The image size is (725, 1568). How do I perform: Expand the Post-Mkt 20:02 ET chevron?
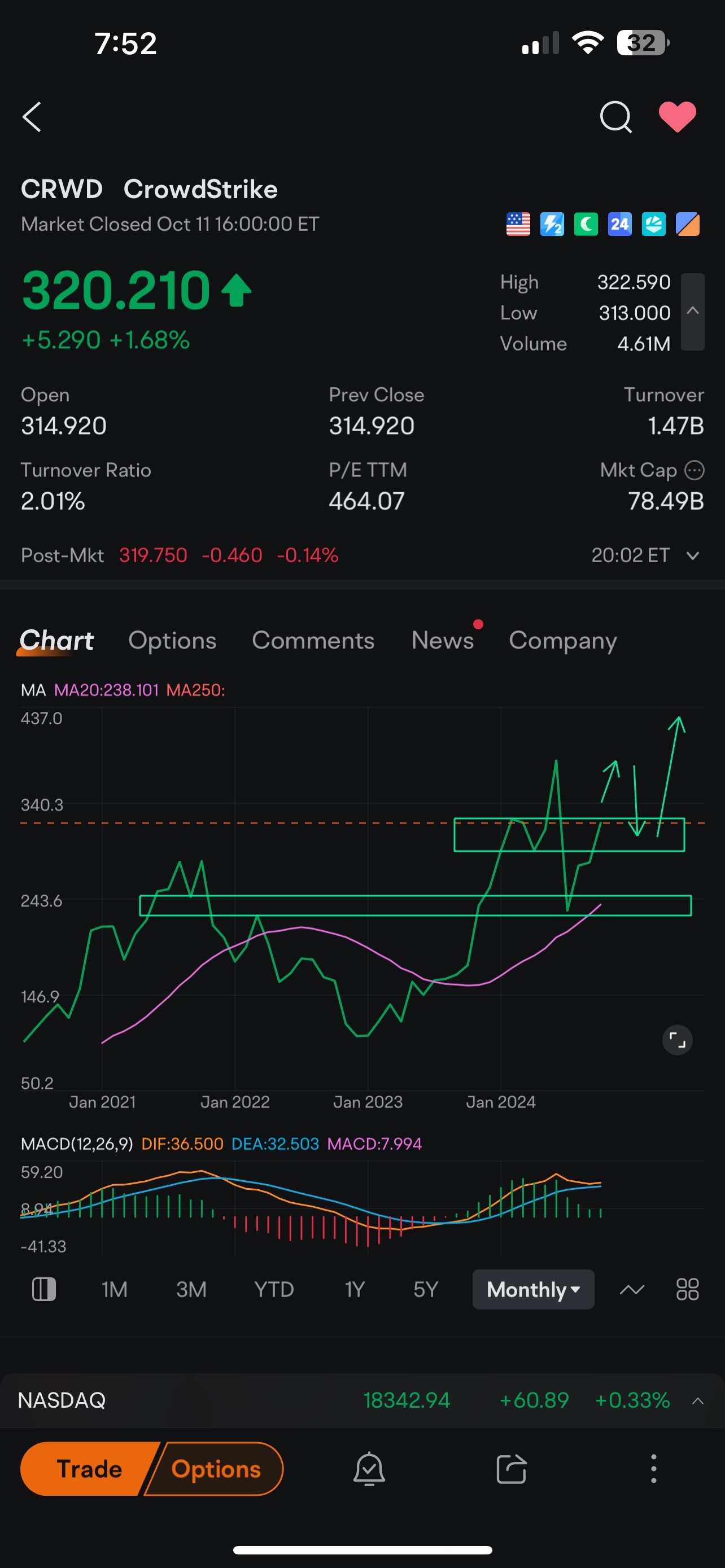point(693,555)
